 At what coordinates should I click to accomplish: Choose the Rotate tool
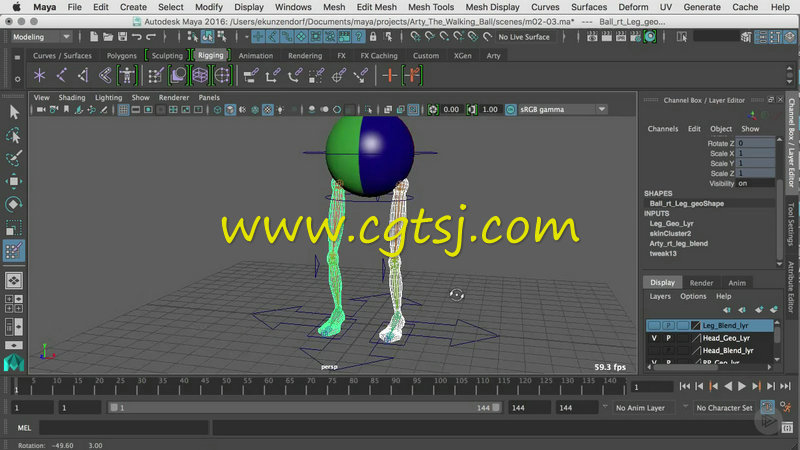pyautogui.click(x=14, y=204)
